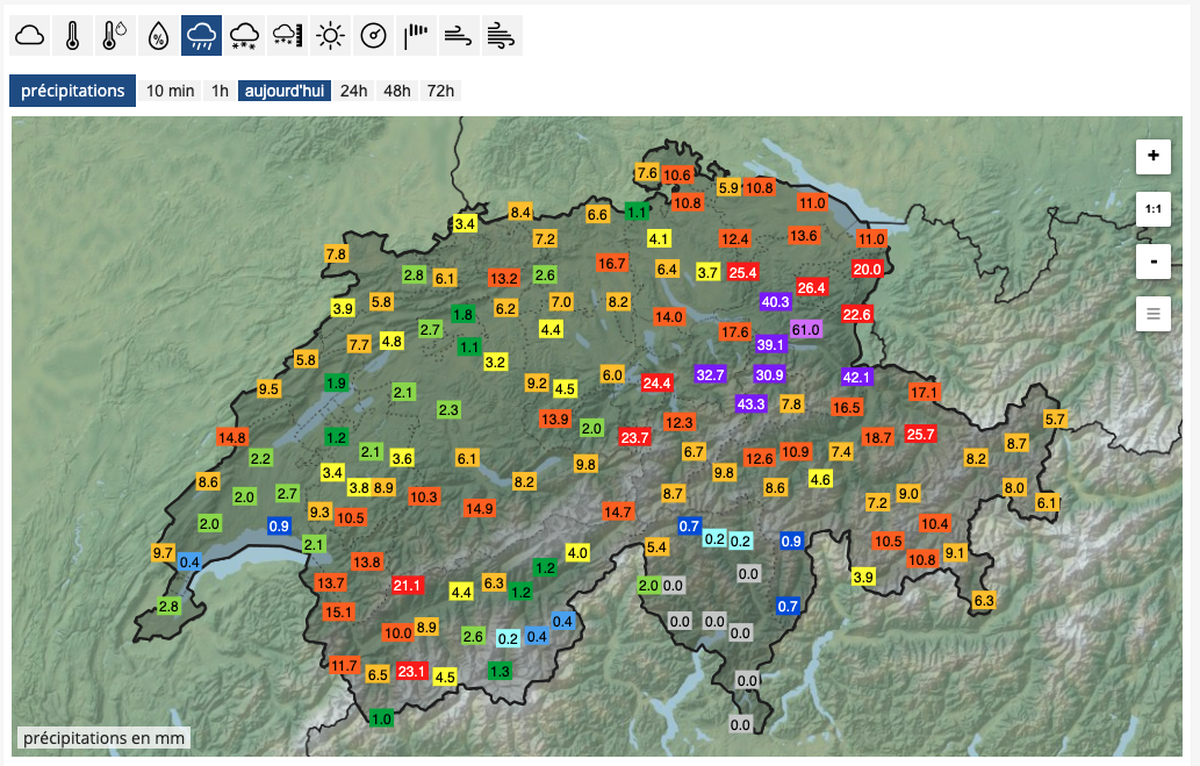
Task: Switch to the 1h period
Action: 220,91
